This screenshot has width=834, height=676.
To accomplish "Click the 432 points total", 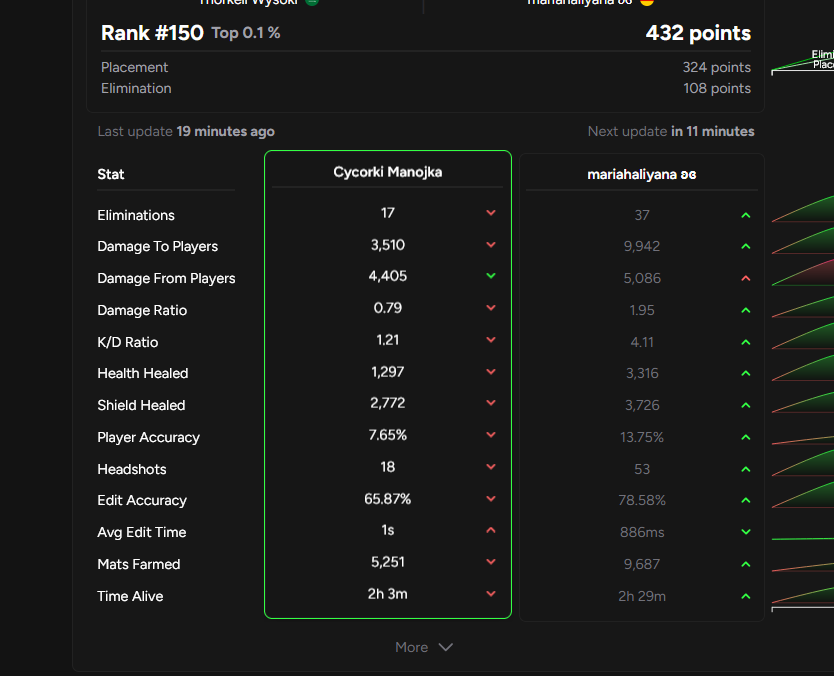I will coord(698,33).
